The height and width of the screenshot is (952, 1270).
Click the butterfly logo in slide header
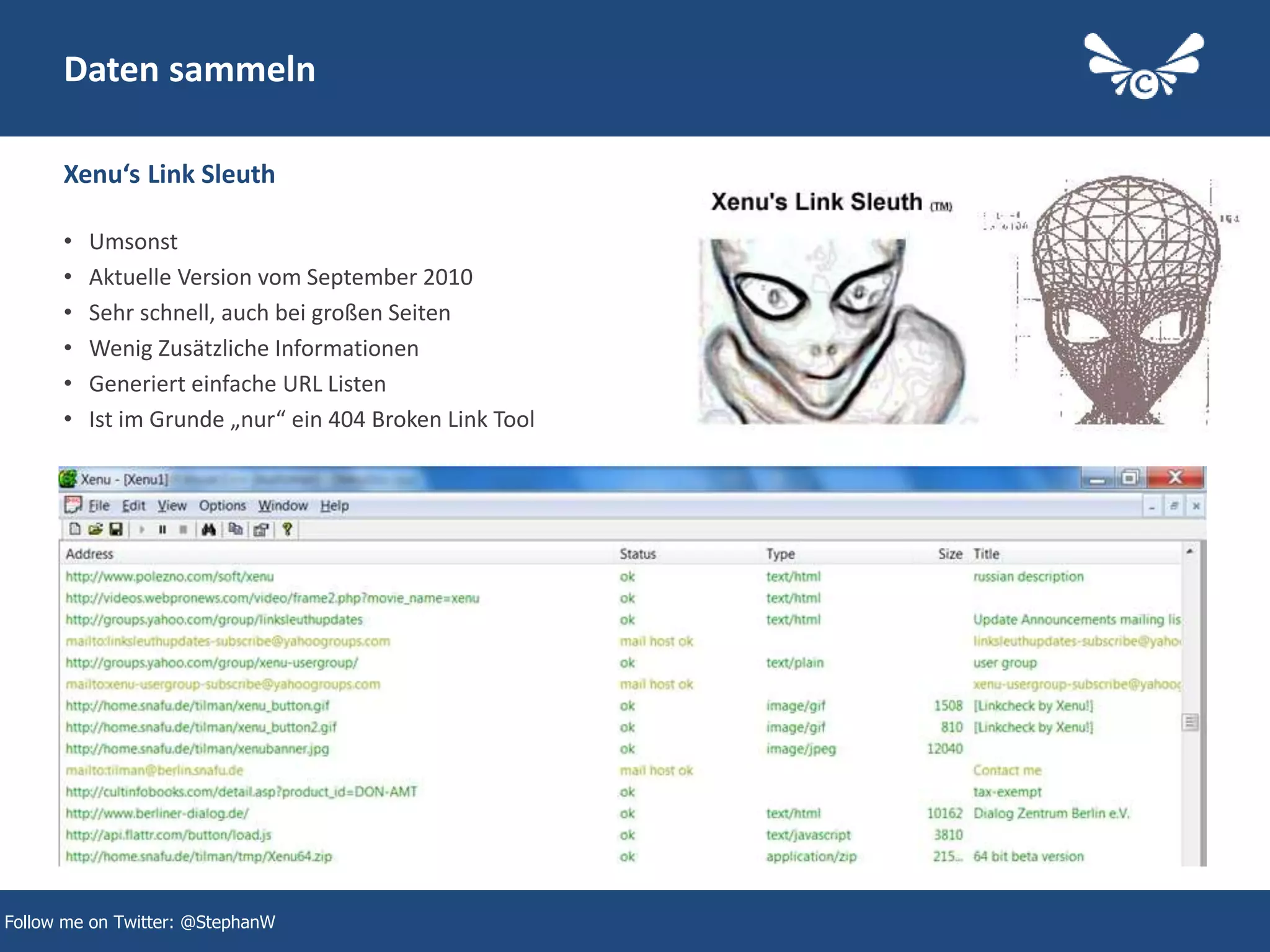[1143, 66]
